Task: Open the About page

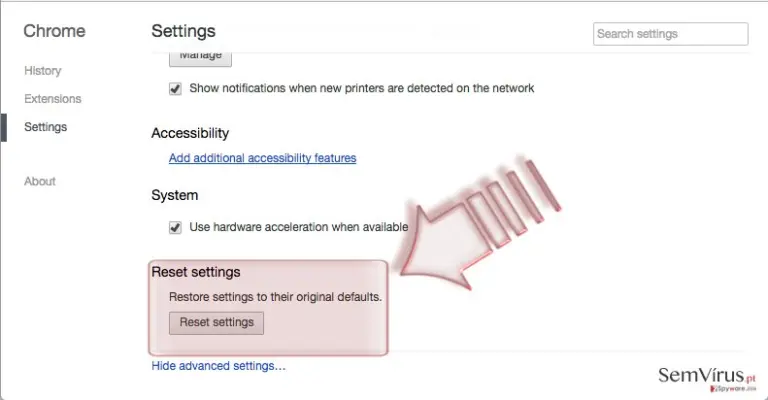Action: click(40, 181)
